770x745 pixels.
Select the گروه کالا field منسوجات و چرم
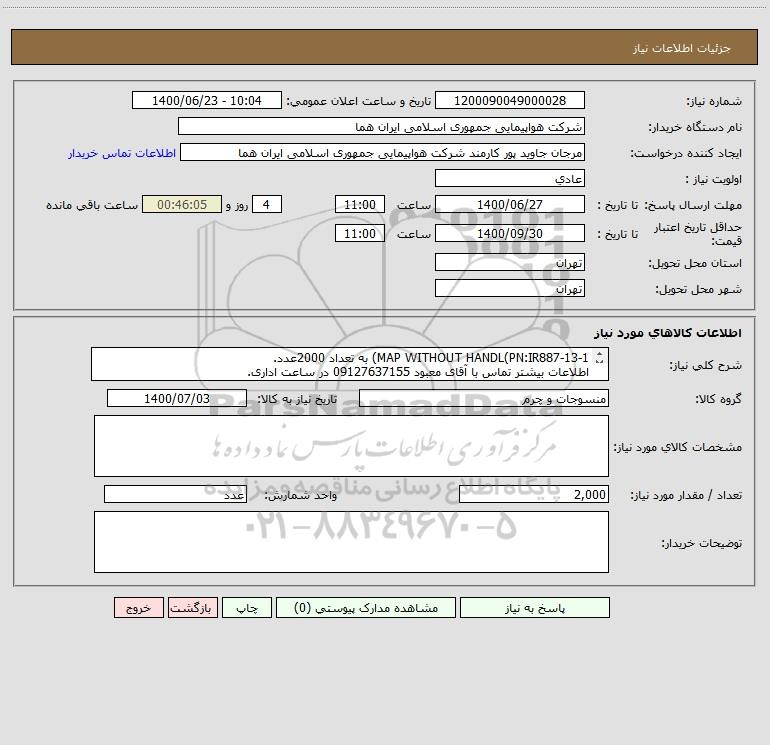484,398
